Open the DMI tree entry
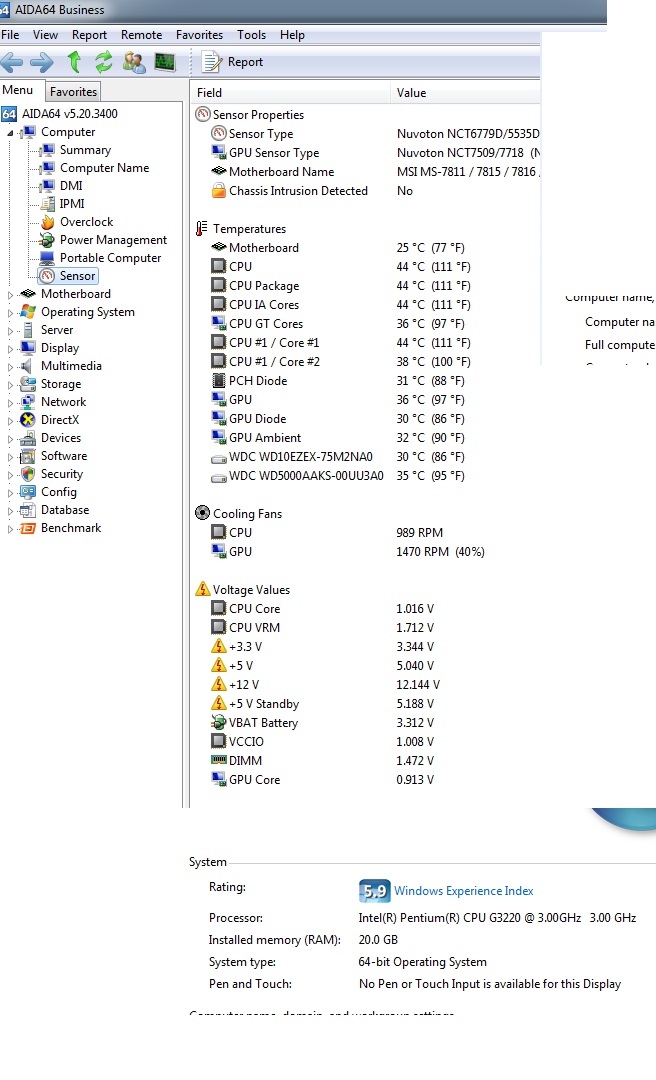 [x=71, y=186]
